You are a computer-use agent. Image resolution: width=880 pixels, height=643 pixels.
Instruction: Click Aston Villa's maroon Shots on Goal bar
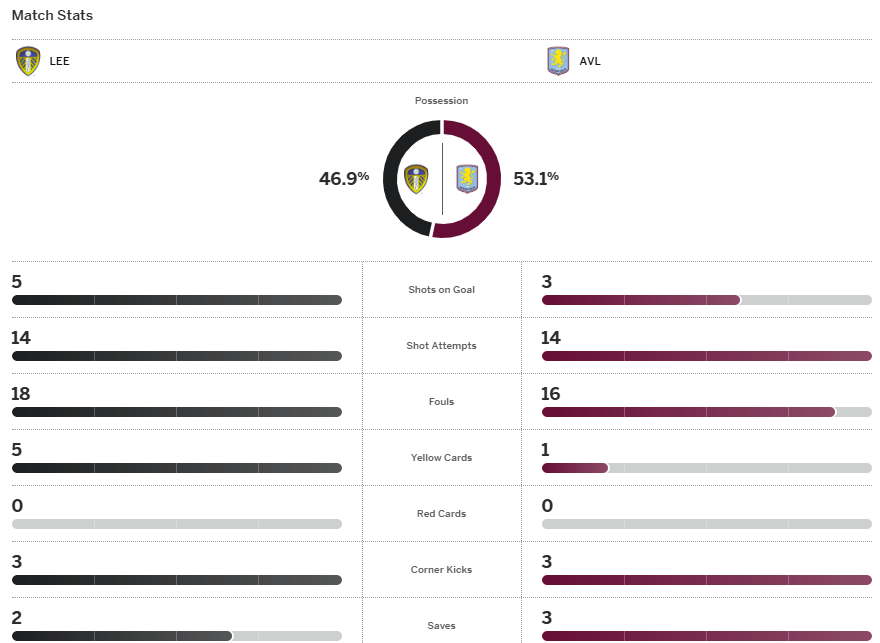[x=640, y=300]
